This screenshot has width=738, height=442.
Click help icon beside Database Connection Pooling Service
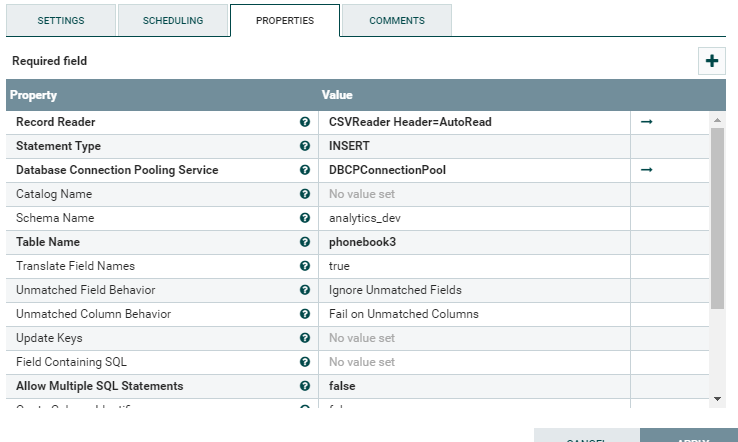(x=305, y=170)
